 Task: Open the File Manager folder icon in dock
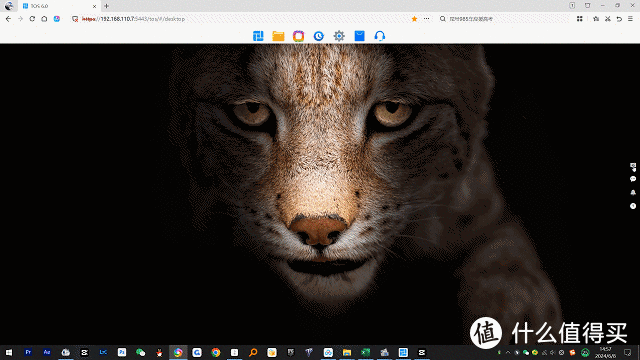(x=278, y=36)
